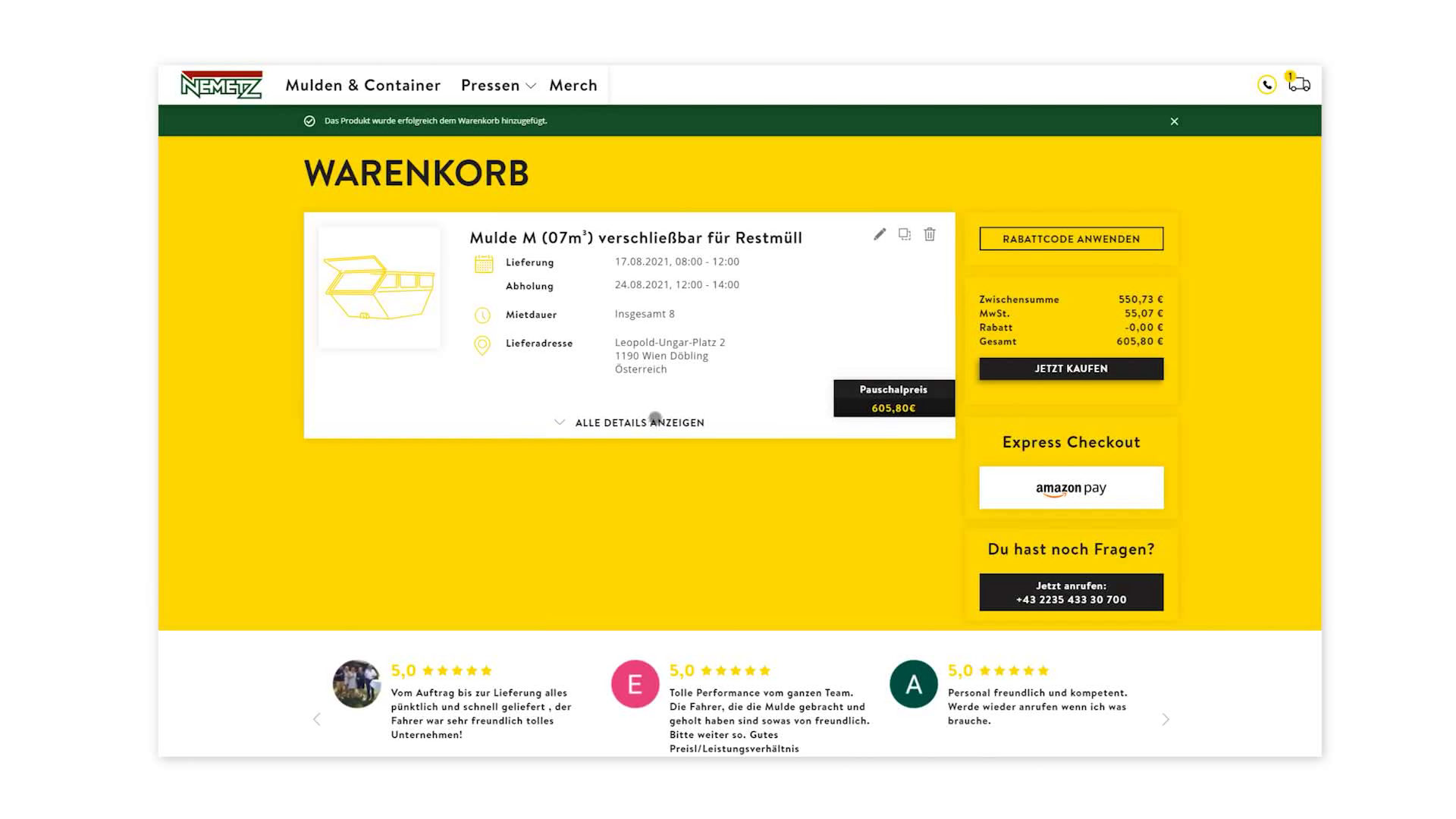The image size is (1456, 819).
Task: Open the truck cart icon in header
Action: point(1299,84)
